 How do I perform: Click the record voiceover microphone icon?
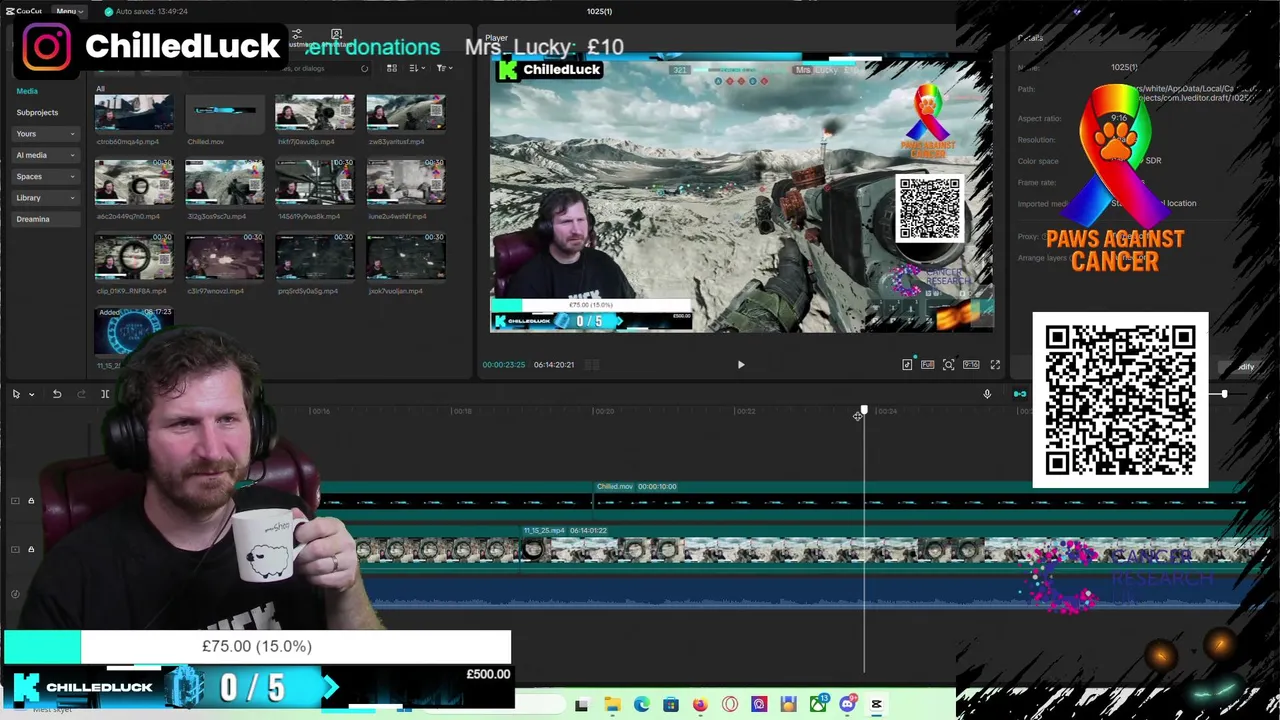click(x=987, y=394)
